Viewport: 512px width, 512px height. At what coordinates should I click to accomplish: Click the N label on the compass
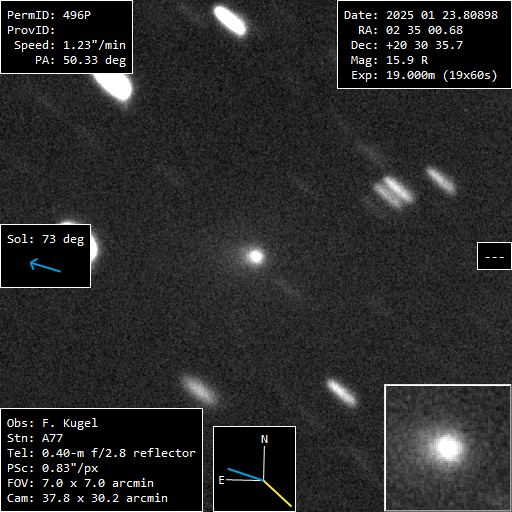[264, 439]
